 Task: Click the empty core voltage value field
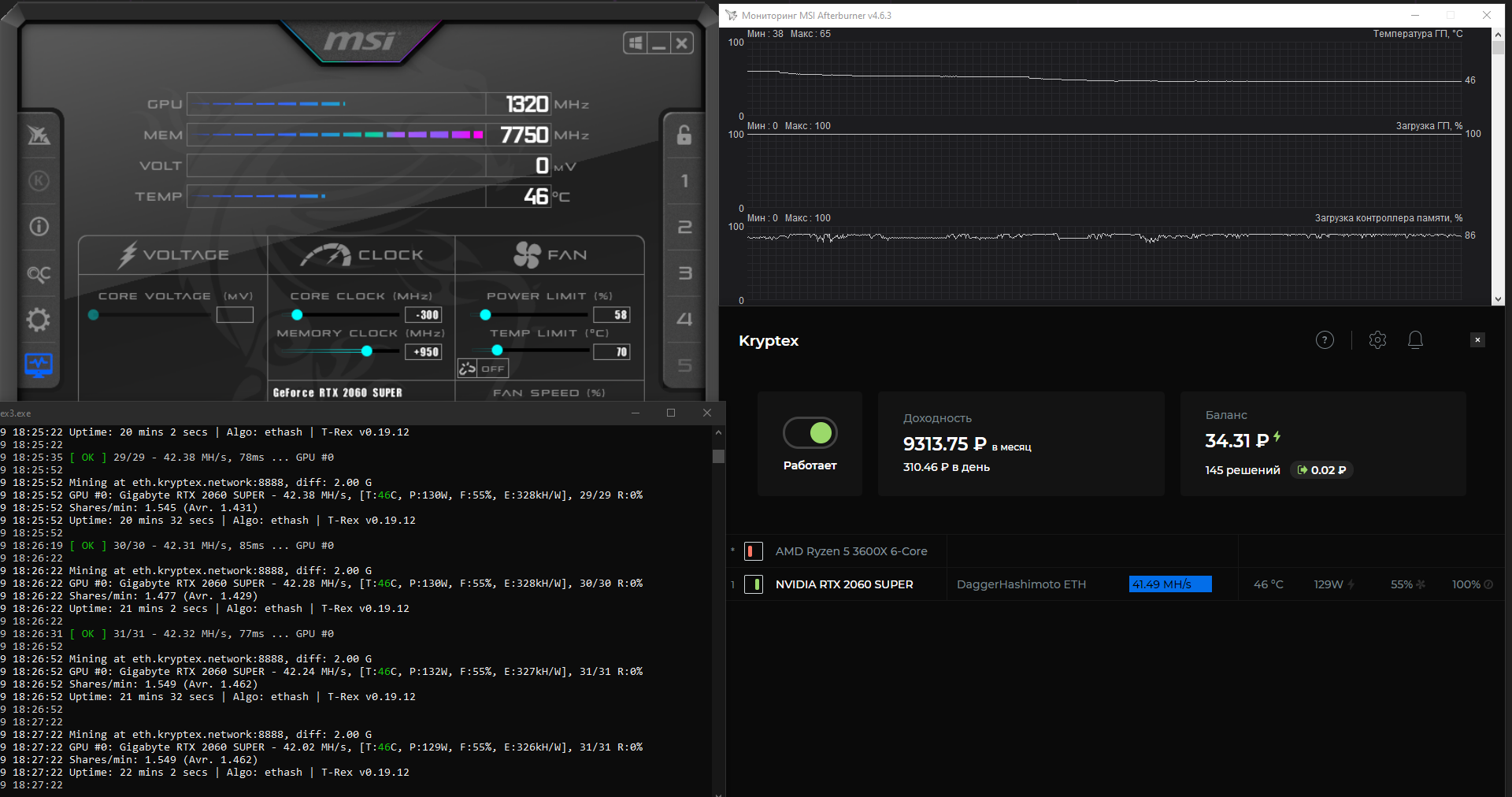click(235, 315)
